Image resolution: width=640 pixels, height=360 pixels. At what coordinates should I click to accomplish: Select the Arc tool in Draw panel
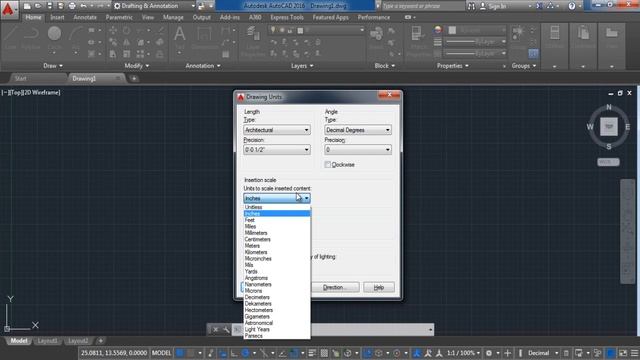[75, 38]
